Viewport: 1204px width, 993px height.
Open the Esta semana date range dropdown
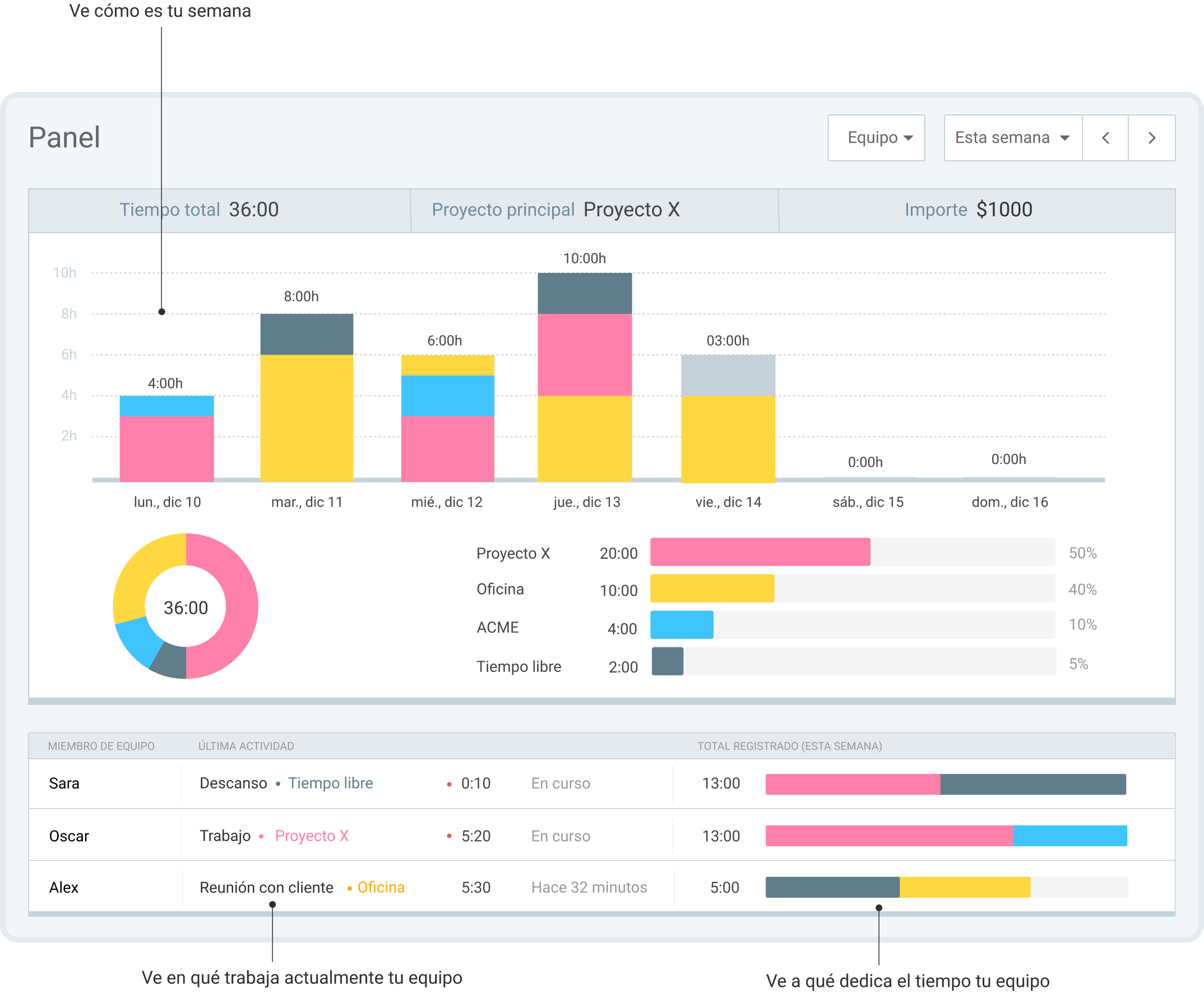point(1012,138)
